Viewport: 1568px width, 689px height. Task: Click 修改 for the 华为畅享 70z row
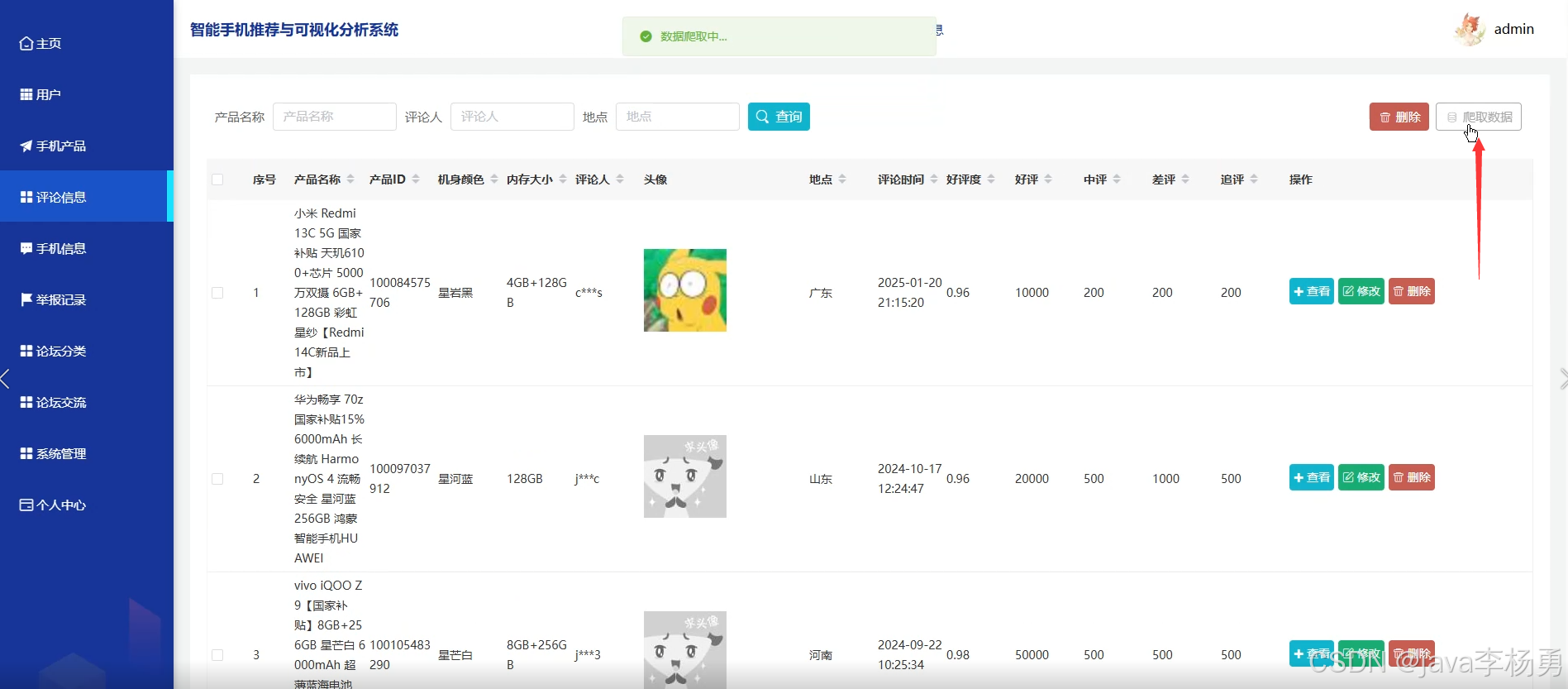click(1361, 477)
